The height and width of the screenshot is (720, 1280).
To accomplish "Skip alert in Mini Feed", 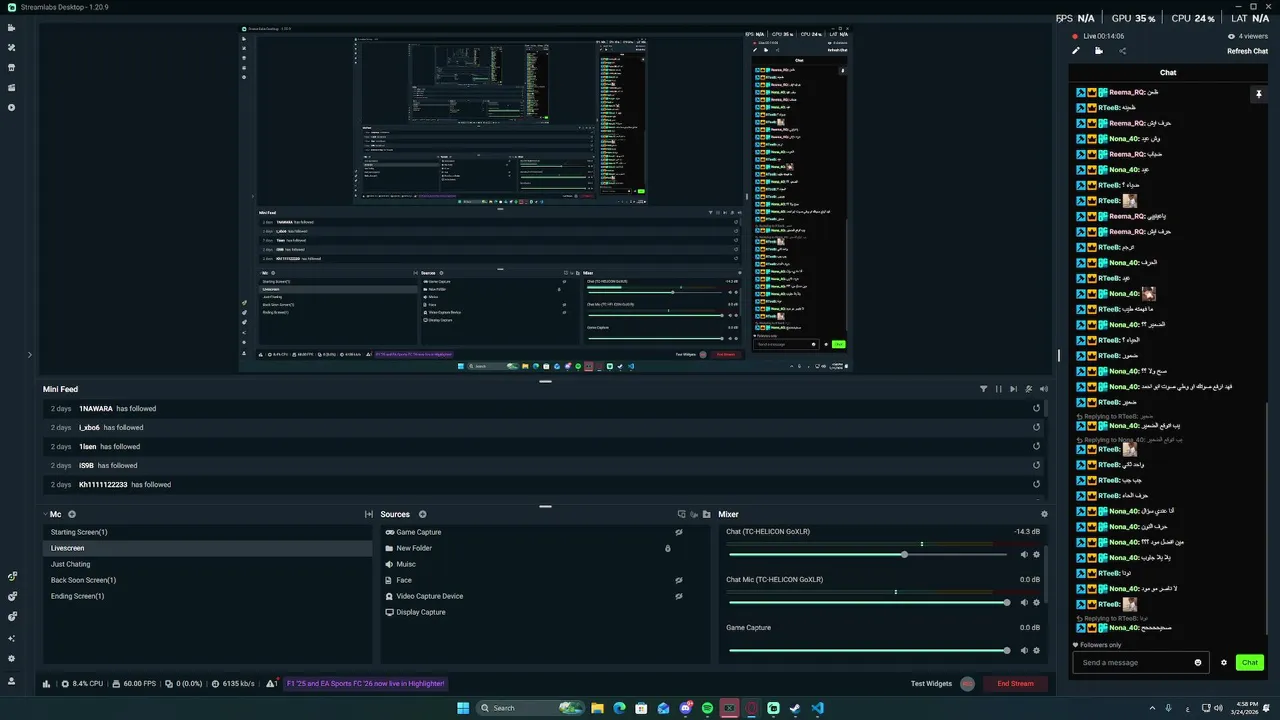I will (x=1013, y=389).
